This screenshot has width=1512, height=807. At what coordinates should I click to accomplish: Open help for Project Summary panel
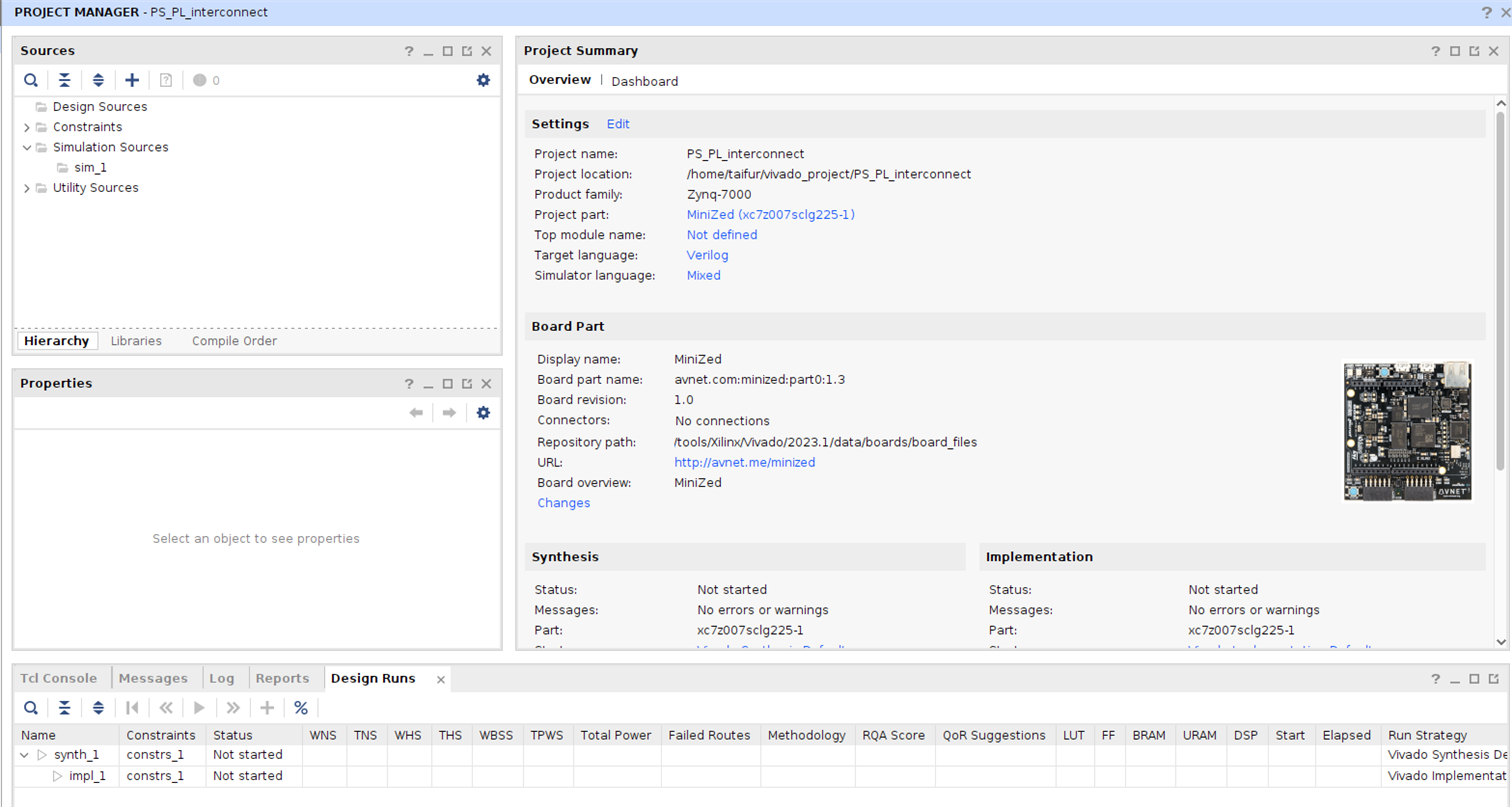1435,51
